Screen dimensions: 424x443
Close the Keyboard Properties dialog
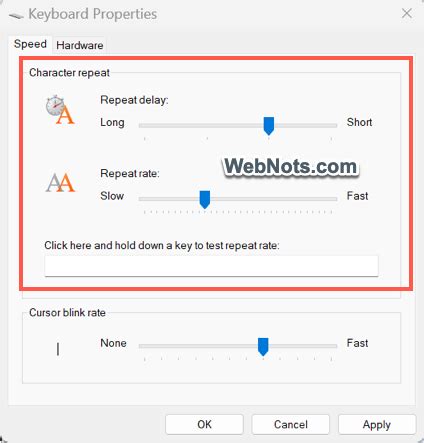(407, 14)
